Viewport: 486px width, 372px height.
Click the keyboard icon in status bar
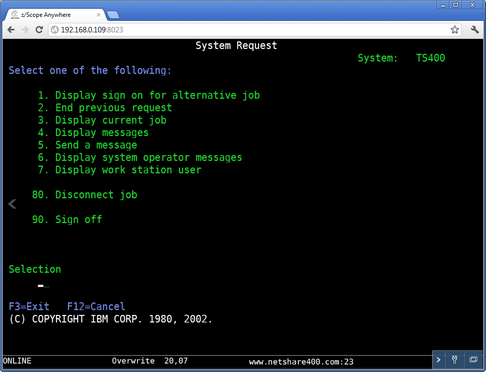pos(473,360)
